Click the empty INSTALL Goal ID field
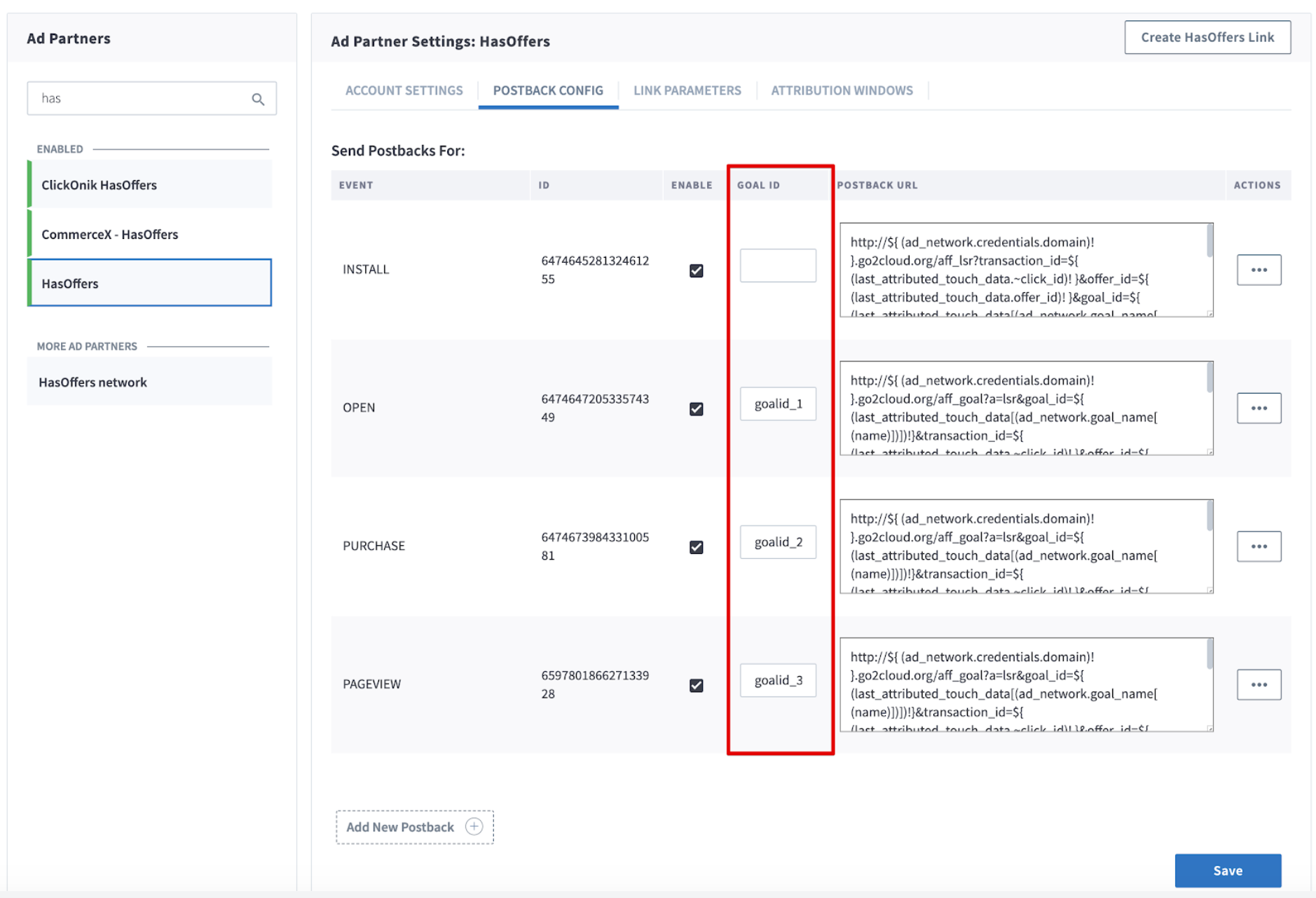The height and width of the screenshot is (898, 1316). (x=778, y=265)
